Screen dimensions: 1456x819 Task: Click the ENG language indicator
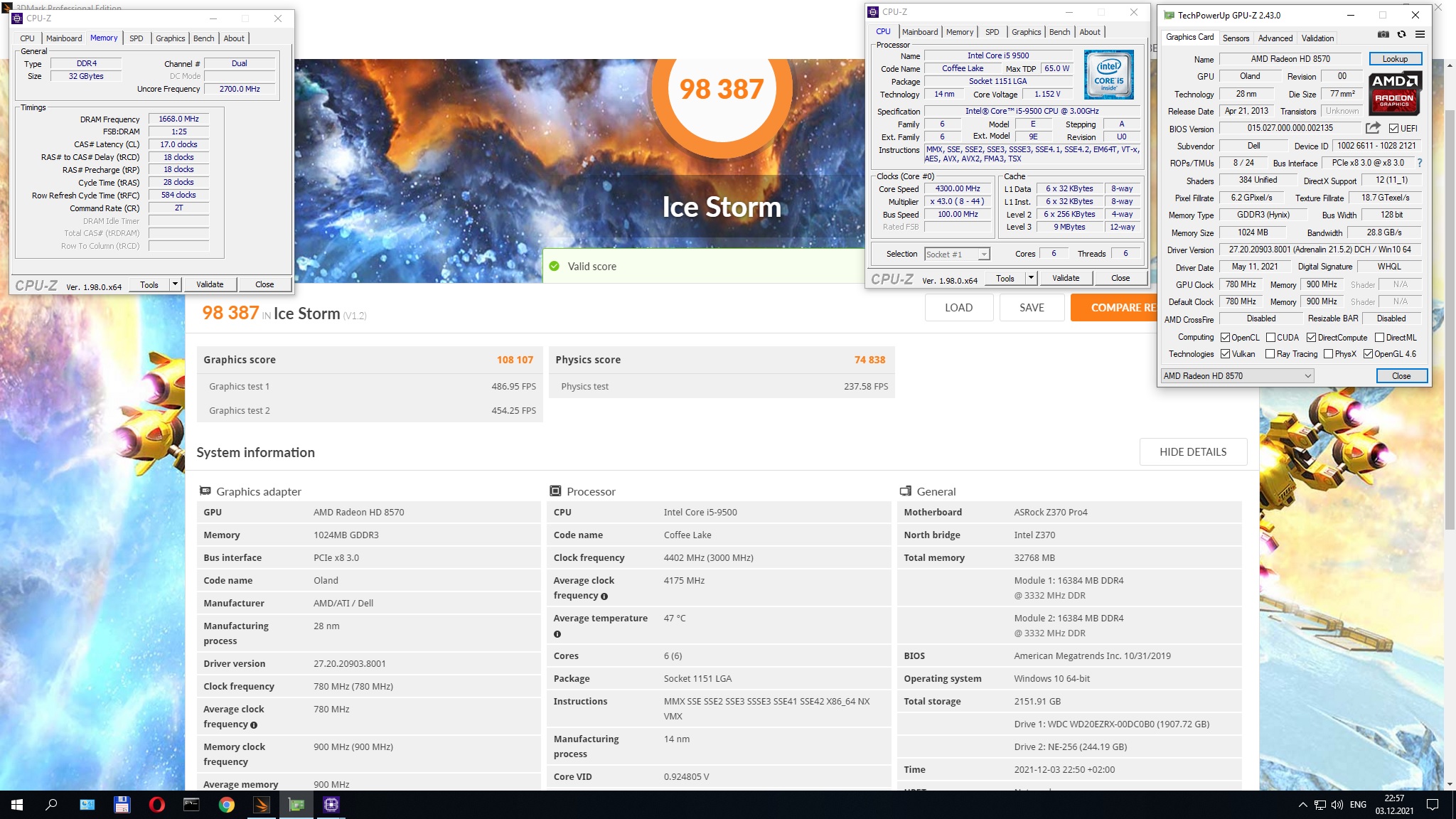(1358, 805)
